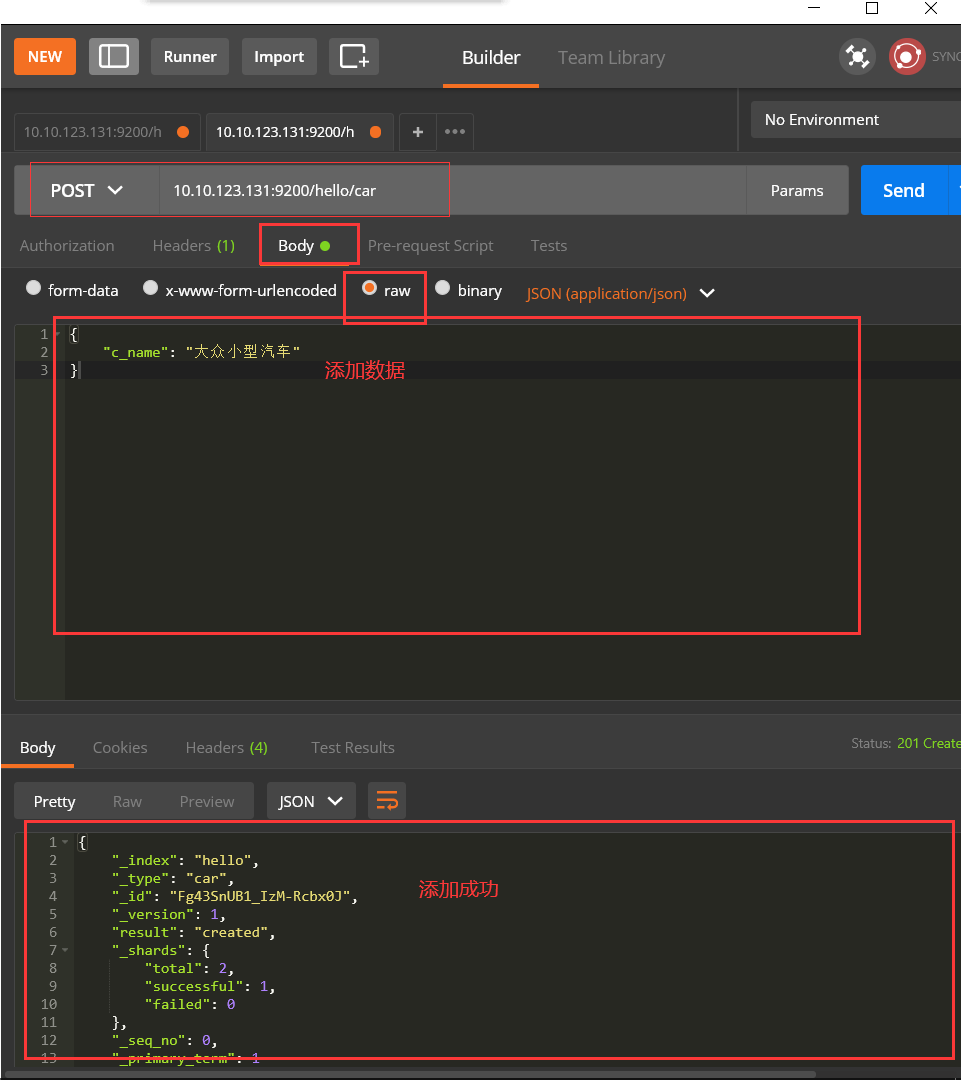Choose the binary body radio option
Viewport: 961px width, 1080px height.
(442, 288)
